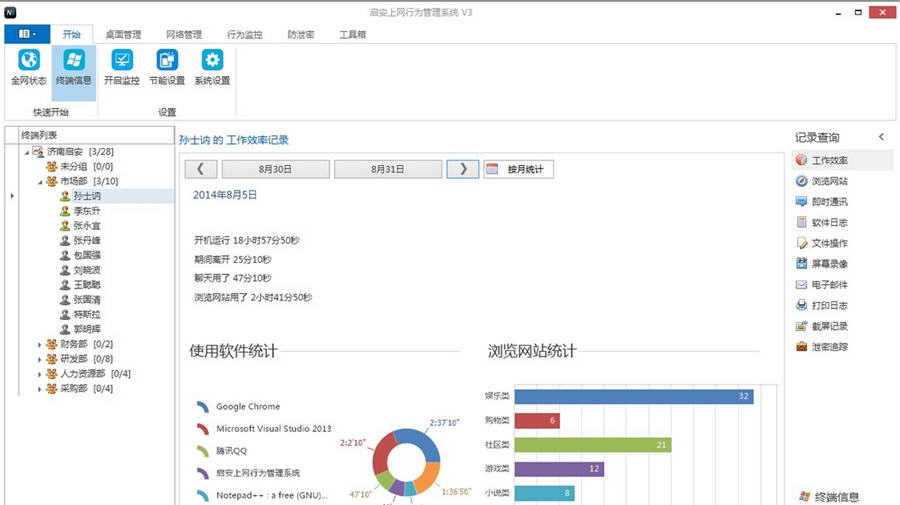Screen dimensions: 900x505
Task: Select user 张丹峰
Action: click(x=81, y=240)
